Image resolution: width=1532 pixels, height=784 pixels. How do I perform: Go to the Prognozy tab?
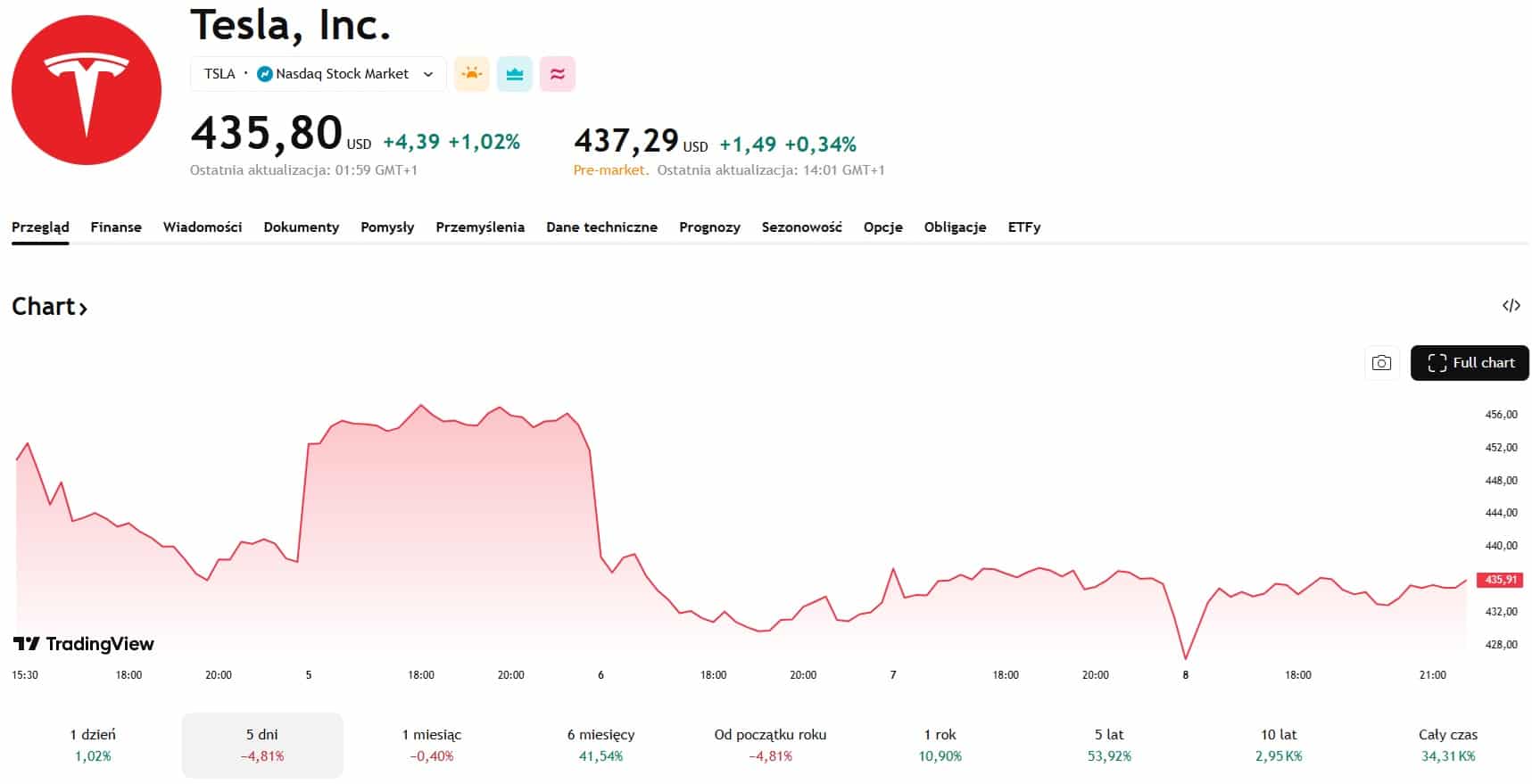(x=709, y=227)
